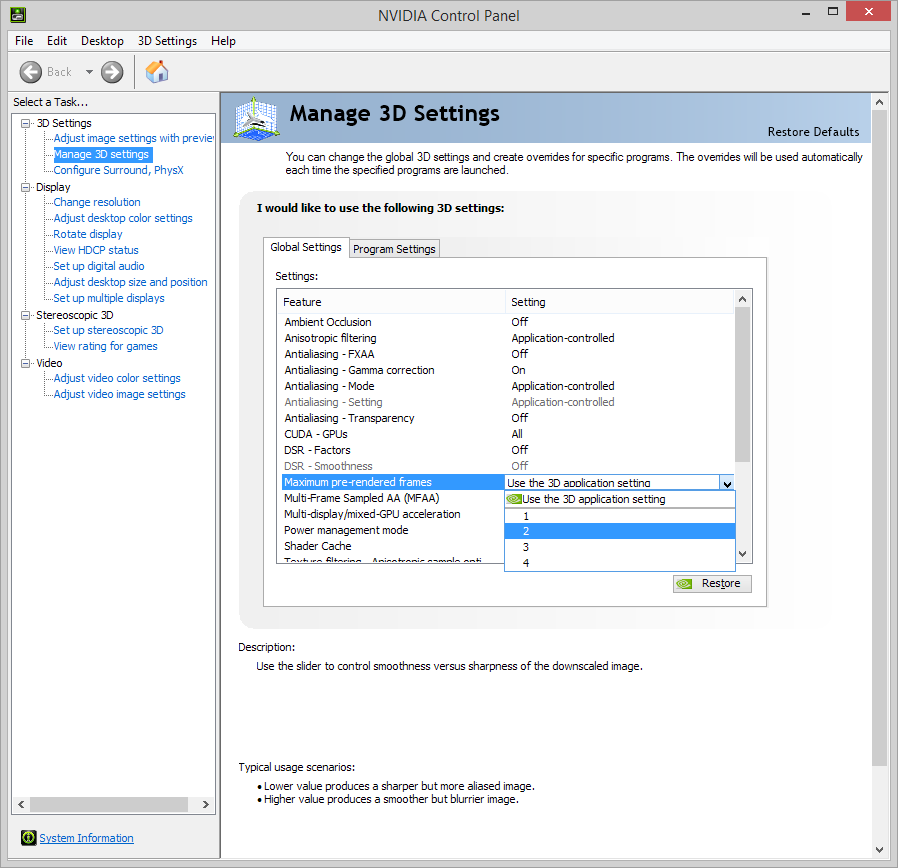Open Configure Surround, PhysX
Viewport: 898px width, 868px height.
pos(119,170)
